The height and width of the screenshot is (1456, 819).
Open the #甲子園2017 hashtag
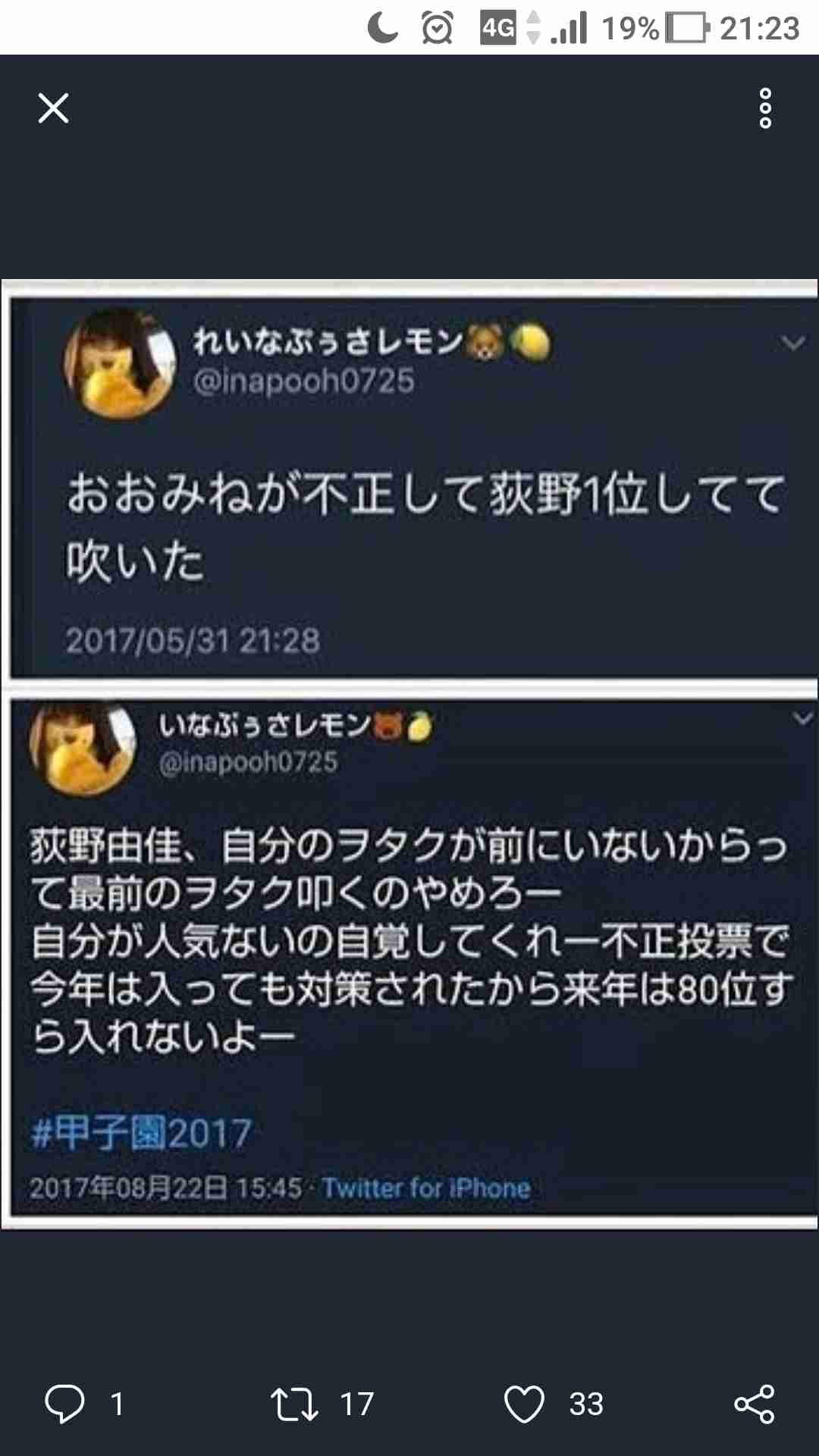click(x=141, y=1133)
